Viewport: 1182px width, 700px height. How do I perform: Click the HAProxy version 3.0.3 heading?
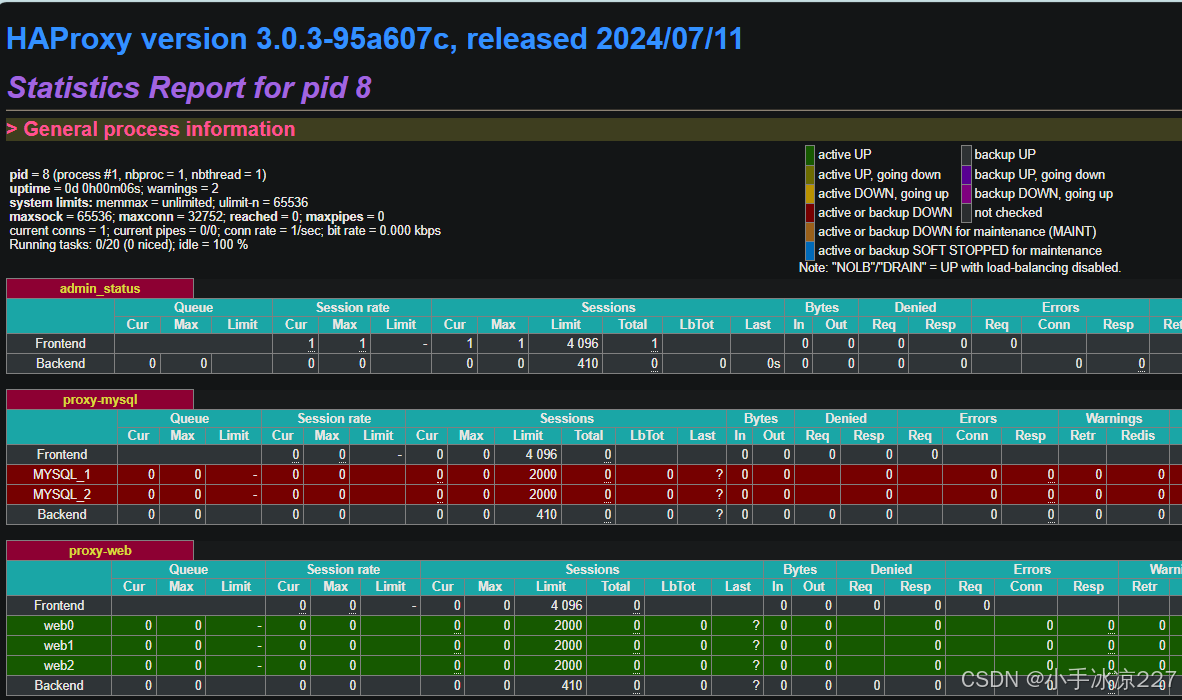pyautogui.click(x=375, y=39)
